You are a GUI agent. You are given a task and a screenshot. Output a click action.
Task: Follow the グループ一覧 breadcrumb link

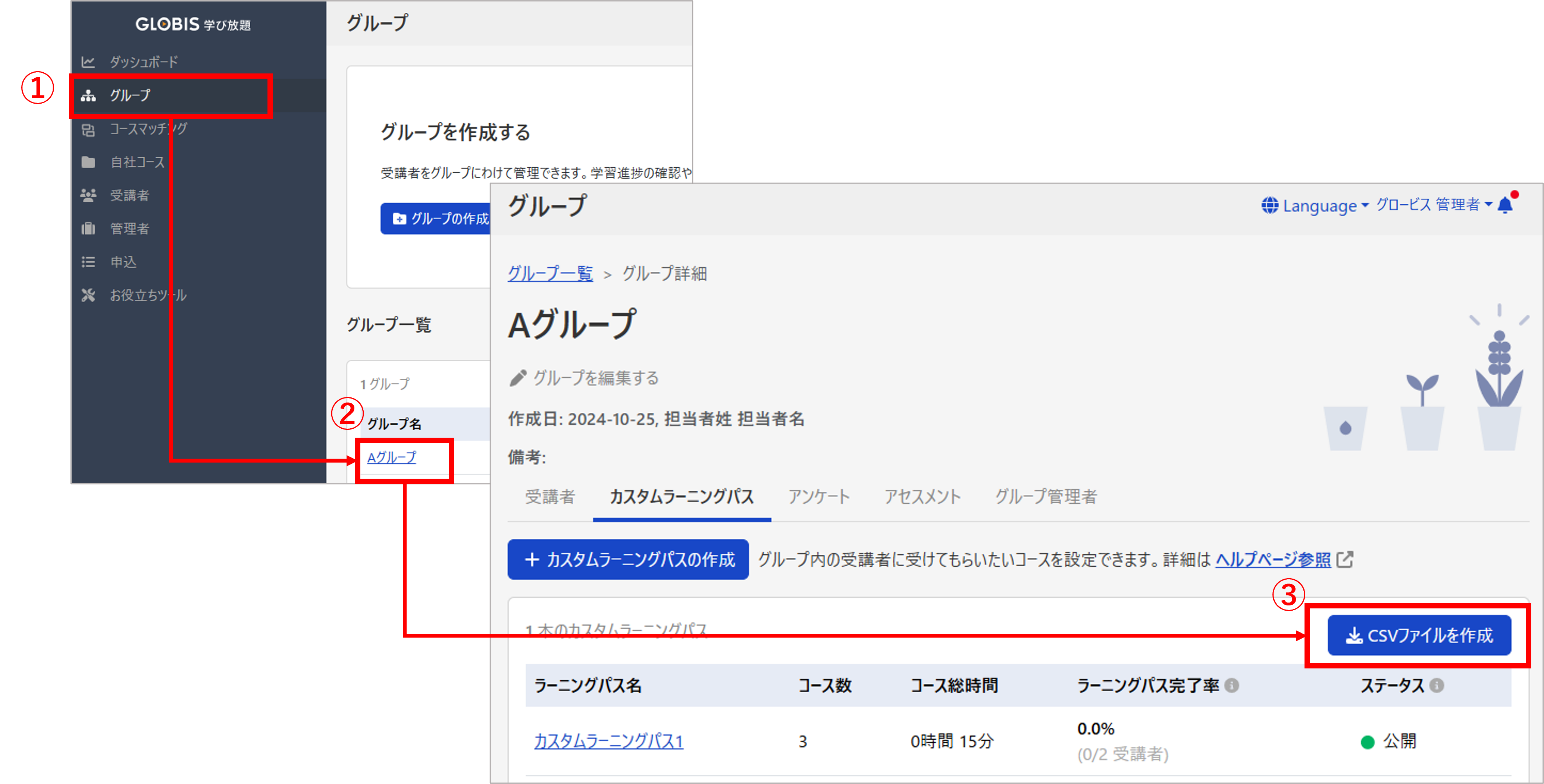(x=550, y=274)
